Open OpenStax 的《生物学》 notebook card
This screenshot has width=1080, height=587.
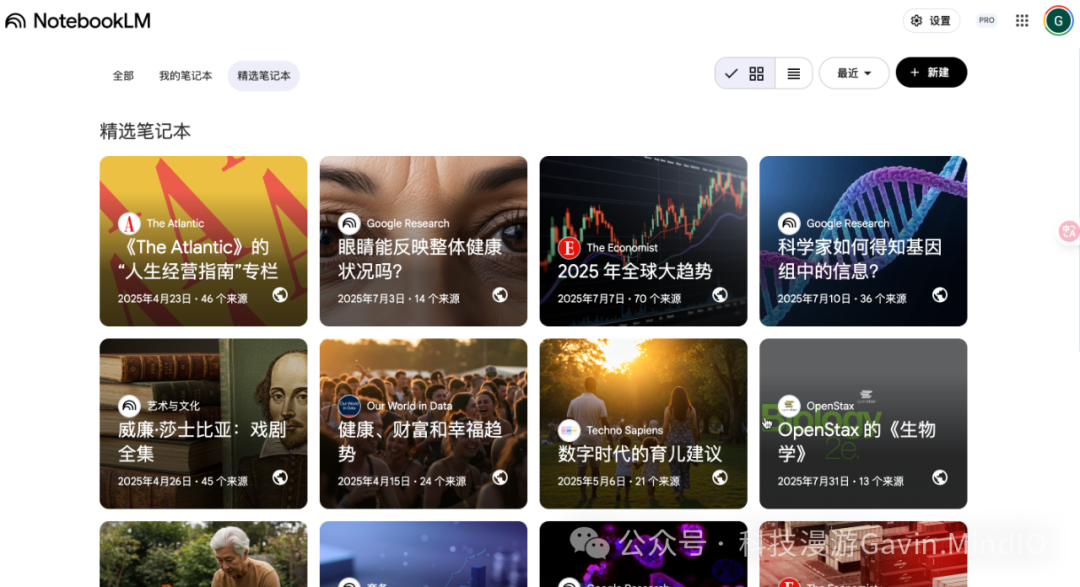[863, 424]
